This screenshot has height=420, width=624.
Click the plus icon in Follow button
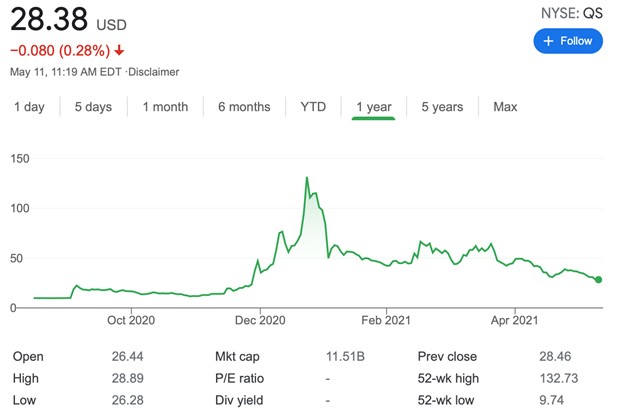[x=547, y=41]
